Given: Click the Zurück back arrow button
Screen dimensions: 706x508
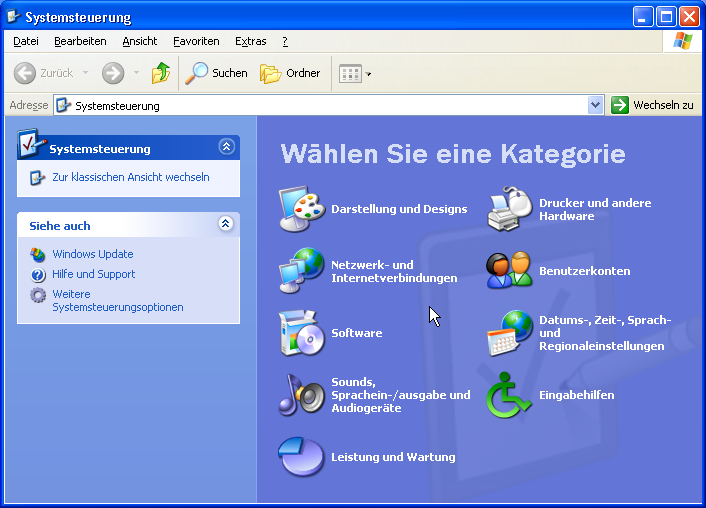Looking at the screenshot, I should 43,73.
